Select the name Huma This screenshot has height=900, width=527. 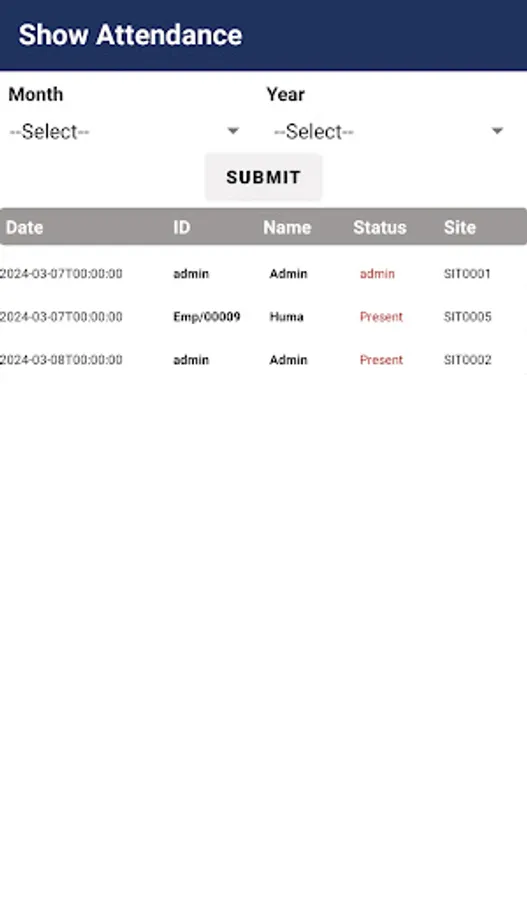coord(286,317)
